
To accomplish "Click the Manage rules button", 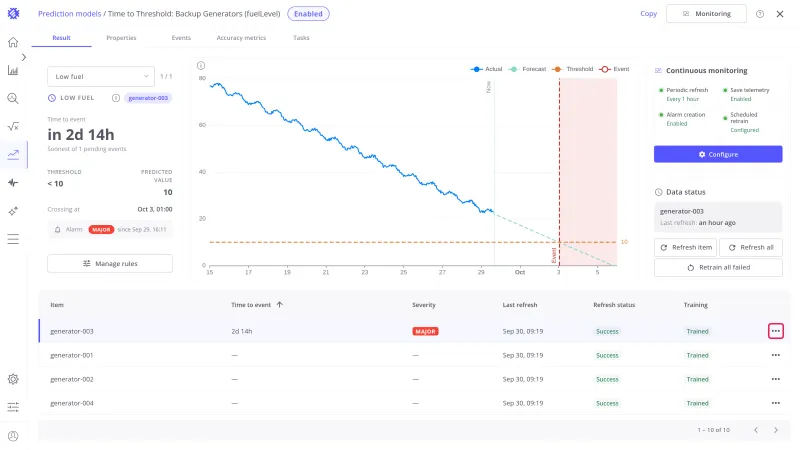I will click(x=110, y=263).
